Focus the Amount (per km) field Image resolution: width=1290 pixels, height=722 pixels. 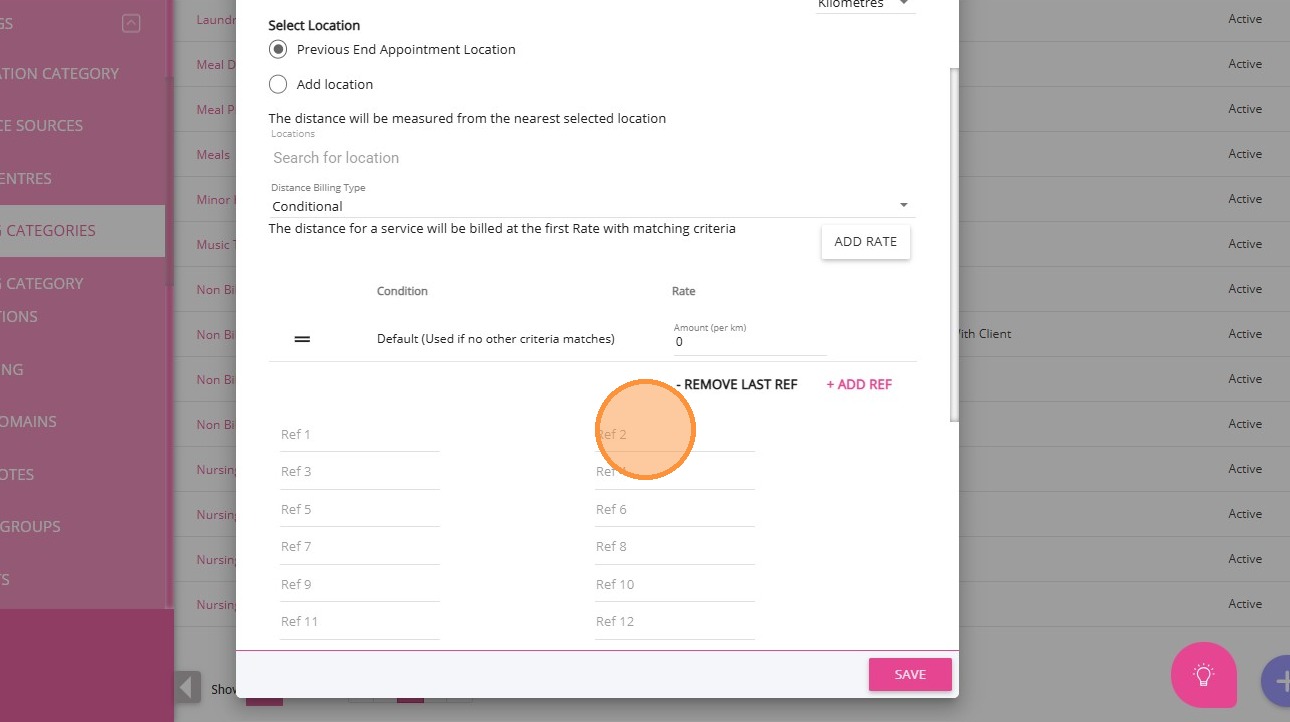tap(750, 342)
